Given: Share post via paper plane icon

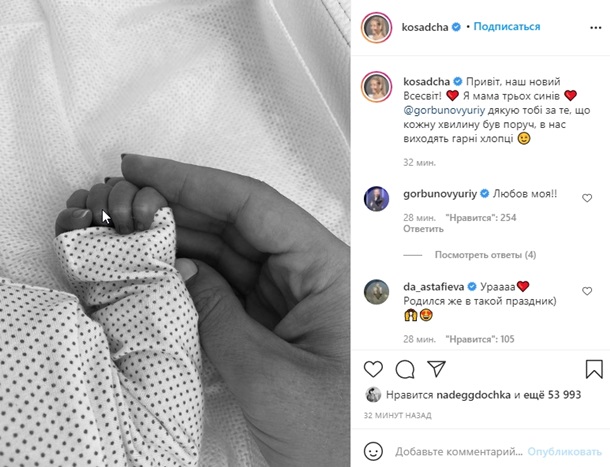Looking at the screenshot, I should (436, 369).
